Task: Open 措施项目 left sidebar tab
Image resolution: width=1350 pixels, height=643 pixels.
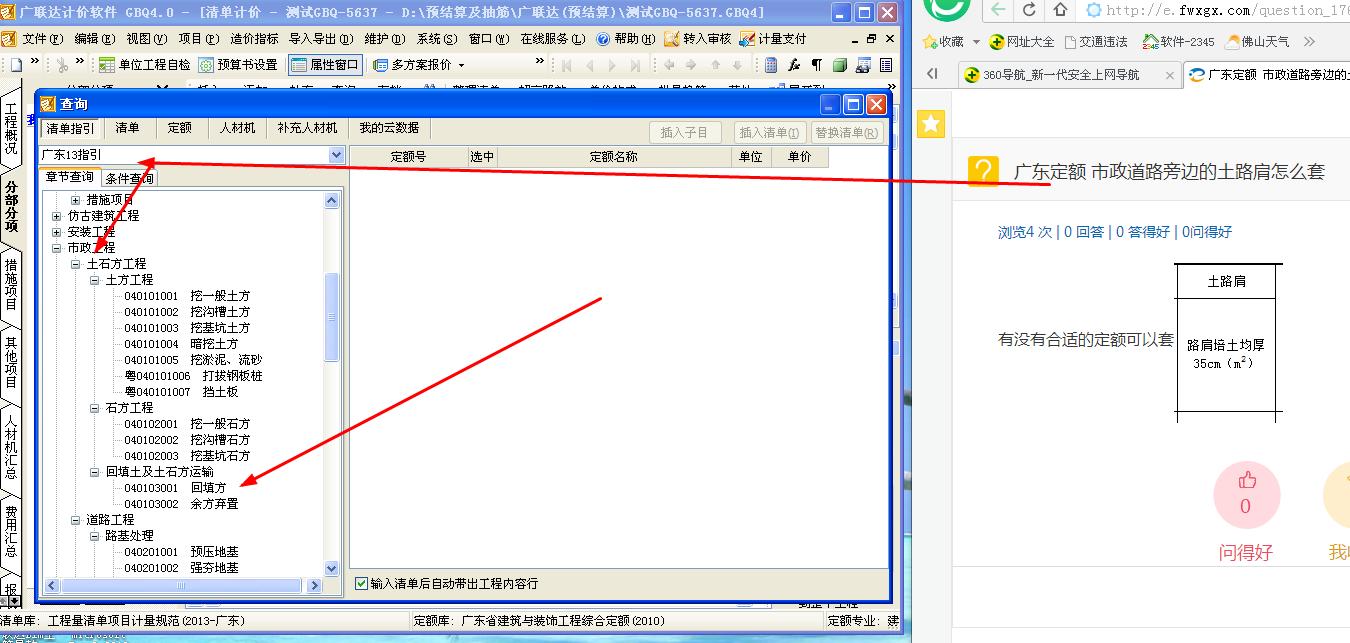Action: pos(11,284)
